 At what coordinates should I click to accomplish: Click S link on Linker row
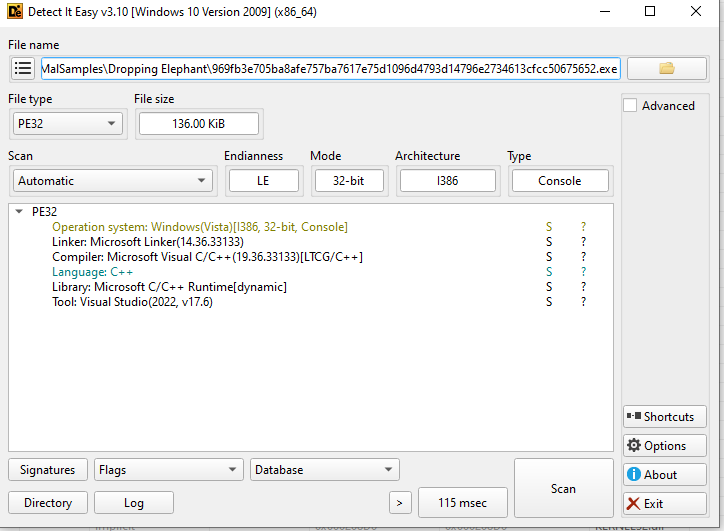point(549,241)
